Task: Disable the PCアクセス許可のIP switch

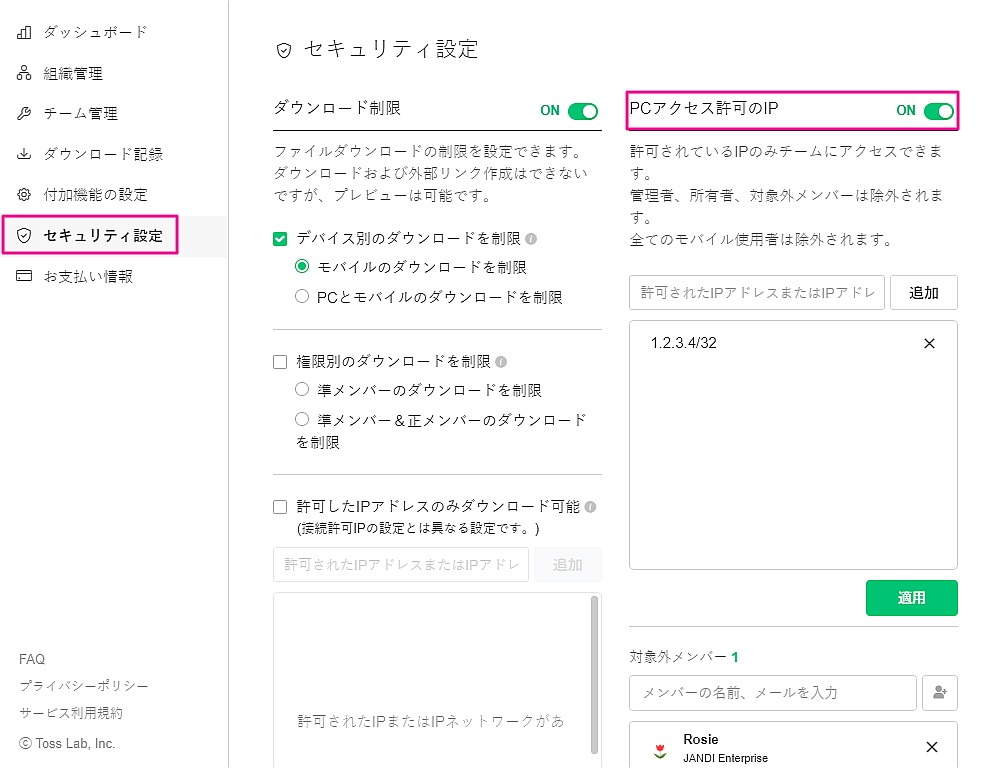Action: [938, 111]
